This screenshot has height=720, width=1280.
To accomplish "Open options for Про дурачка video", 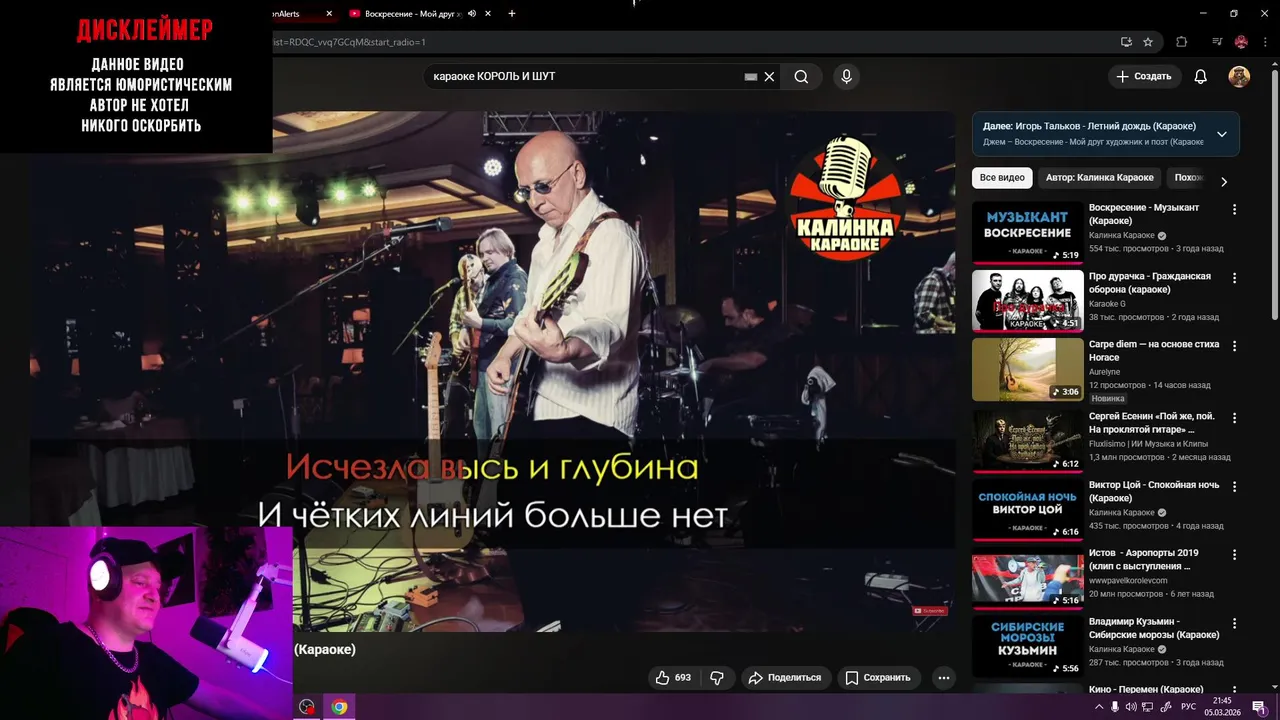I will (1234, 278).
